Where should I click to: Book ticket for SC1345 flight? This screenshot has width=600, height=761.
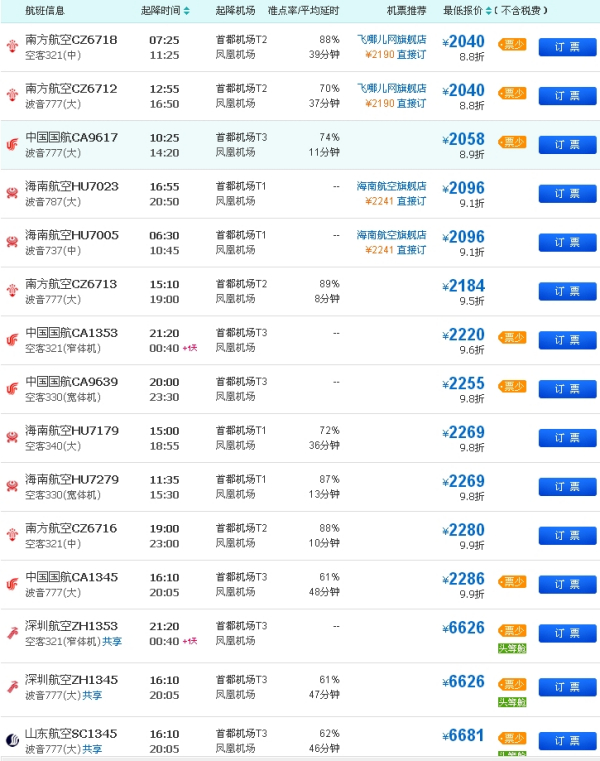(567, 741)
